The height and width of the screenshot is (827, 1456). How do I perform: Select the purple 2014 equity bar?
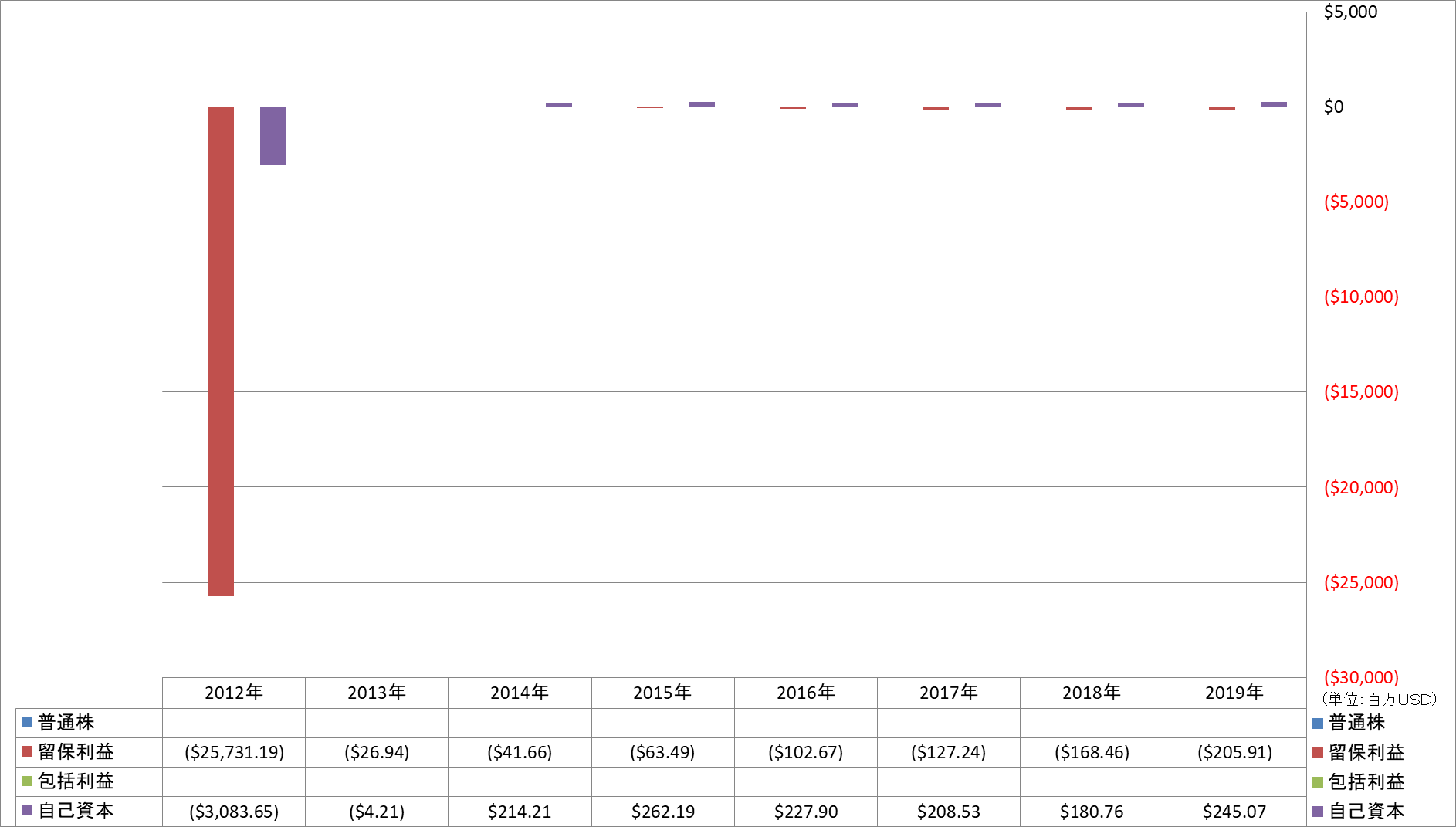pyautogui.click(x=559, y=104)
